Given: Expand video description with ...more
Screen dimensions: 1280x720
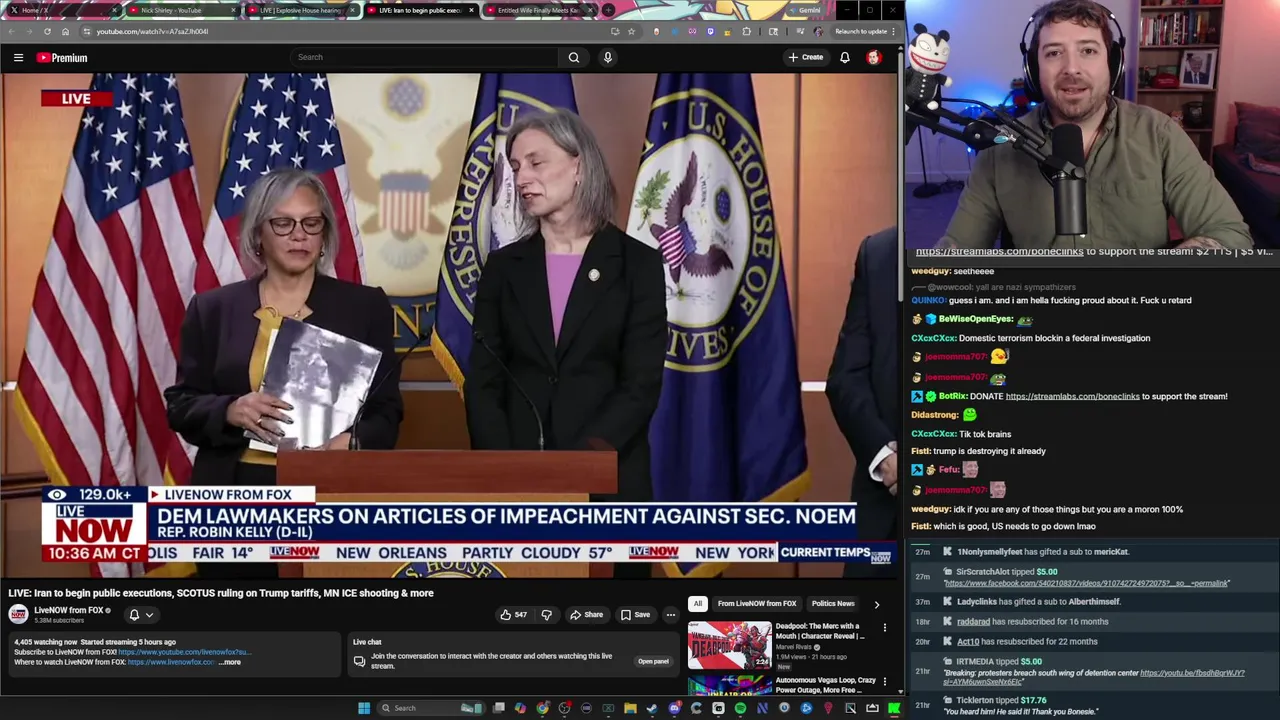Looking at the screenshot, I should click(x=230, y=662).
